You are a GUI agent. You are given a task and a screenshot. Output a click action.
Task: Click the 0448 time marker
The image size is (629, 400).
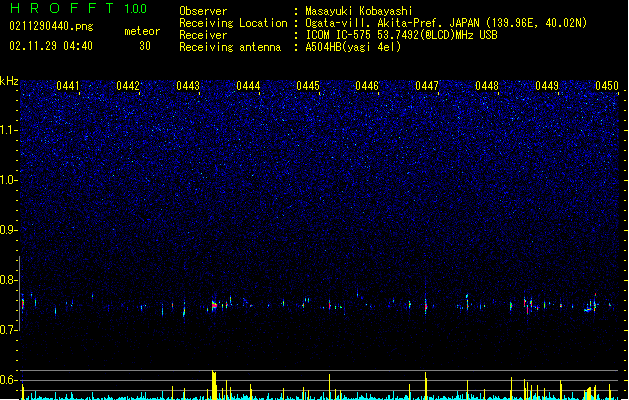pos(487,86)
